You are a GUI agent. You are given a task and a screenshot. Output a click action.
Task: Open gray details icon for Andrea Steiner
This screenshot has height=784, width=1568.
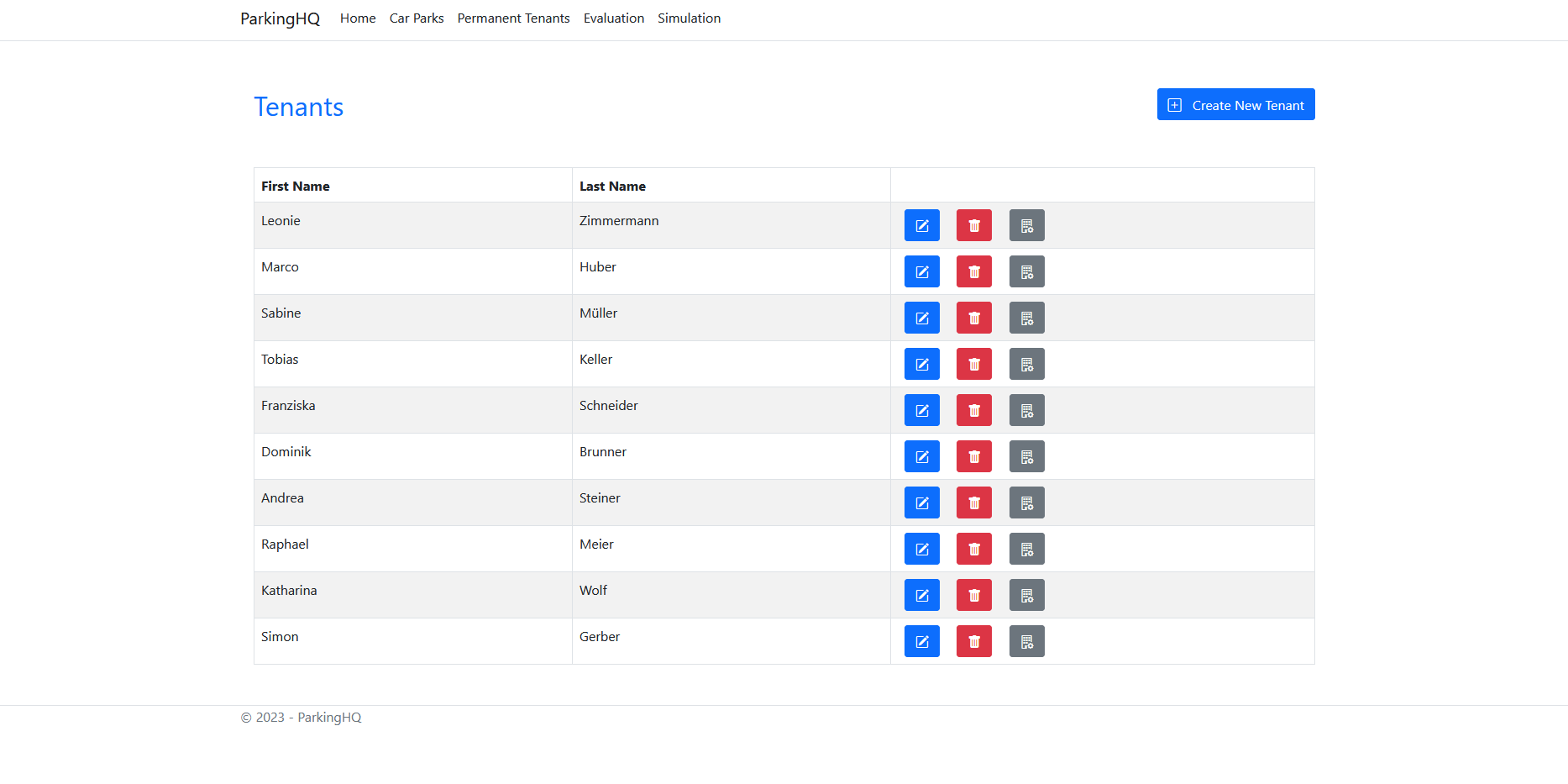coord(1026,502)
